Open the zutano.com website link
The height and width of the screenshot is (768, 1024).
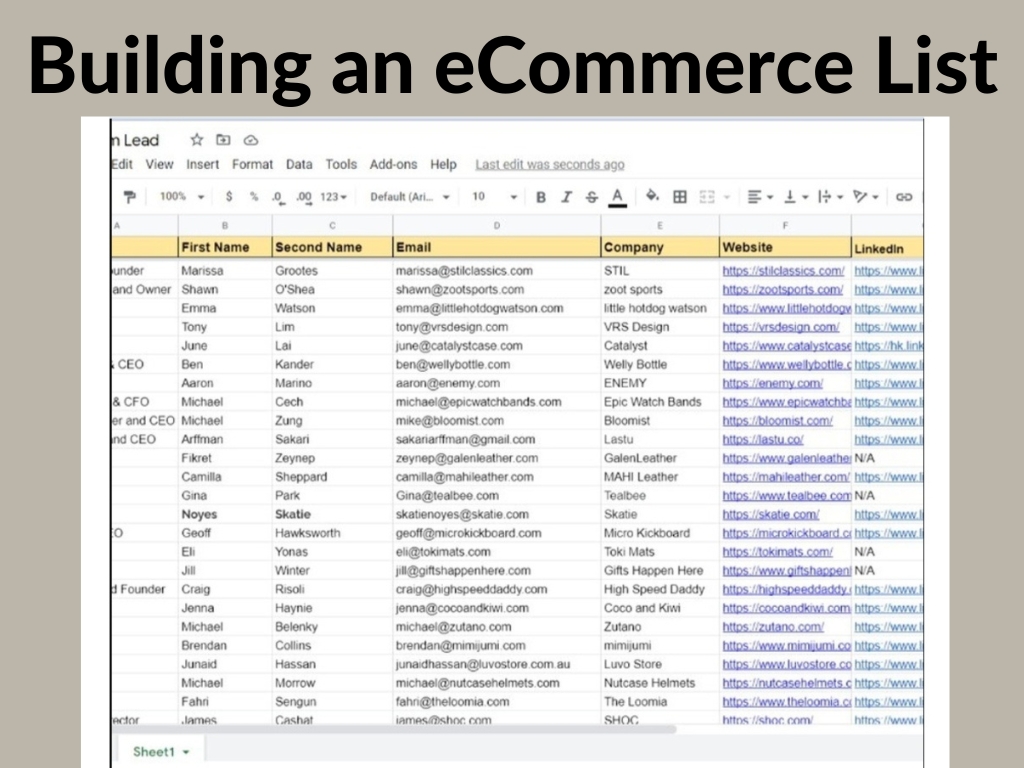click(773, 627)
